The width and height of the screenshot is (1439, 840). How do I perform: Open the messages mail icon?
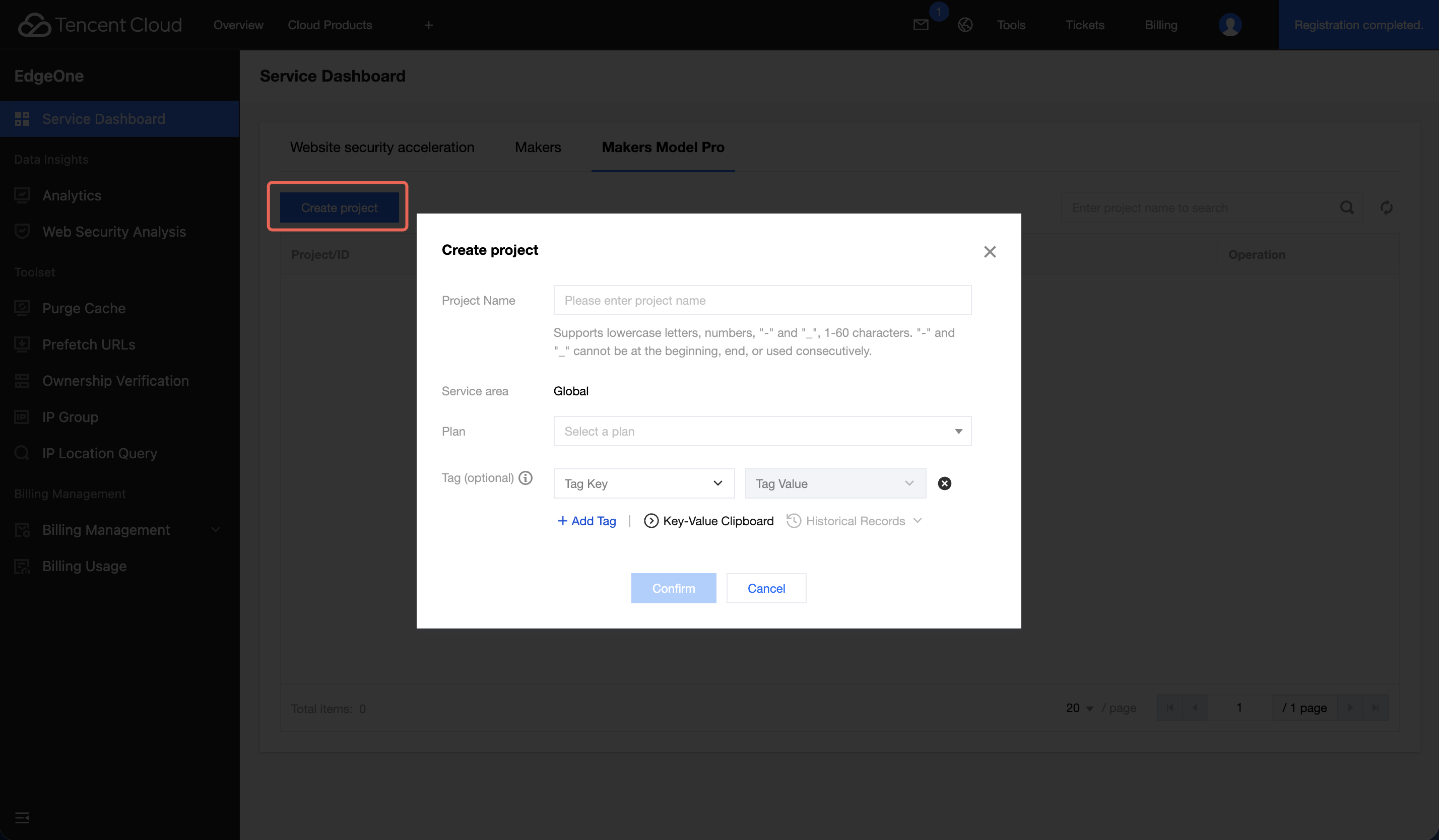[x=921, y=25]
